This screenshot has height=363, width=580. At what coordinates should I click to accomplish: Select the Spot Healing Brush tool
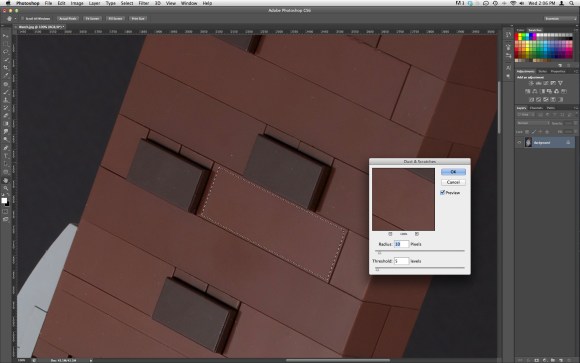(6, 84)
